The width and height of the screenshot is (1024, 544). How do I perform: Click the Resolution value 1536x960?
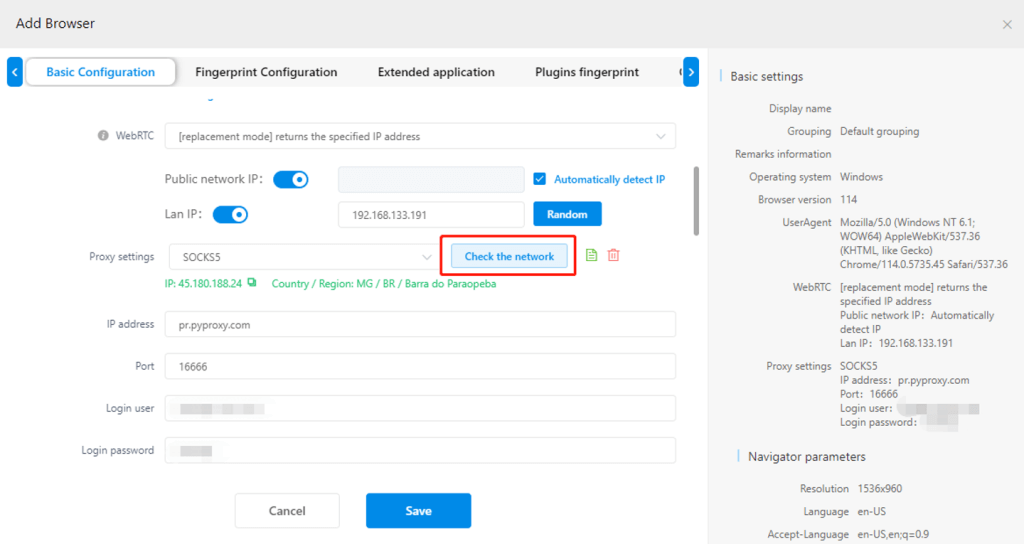pyautogui.click(x=880, y=488)
